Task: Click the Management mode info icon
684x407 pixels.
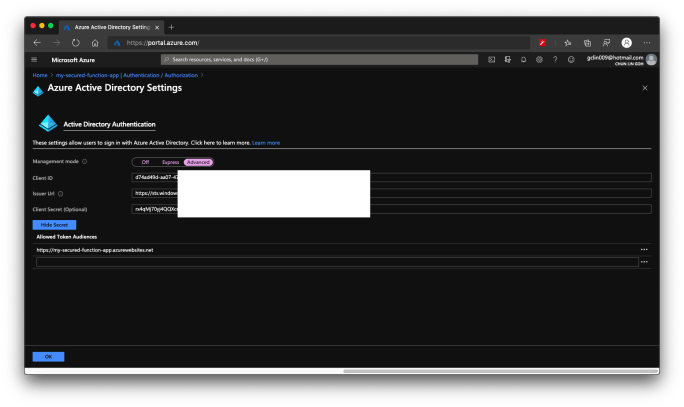Action: pyautogui.click(x=85, y=161)
